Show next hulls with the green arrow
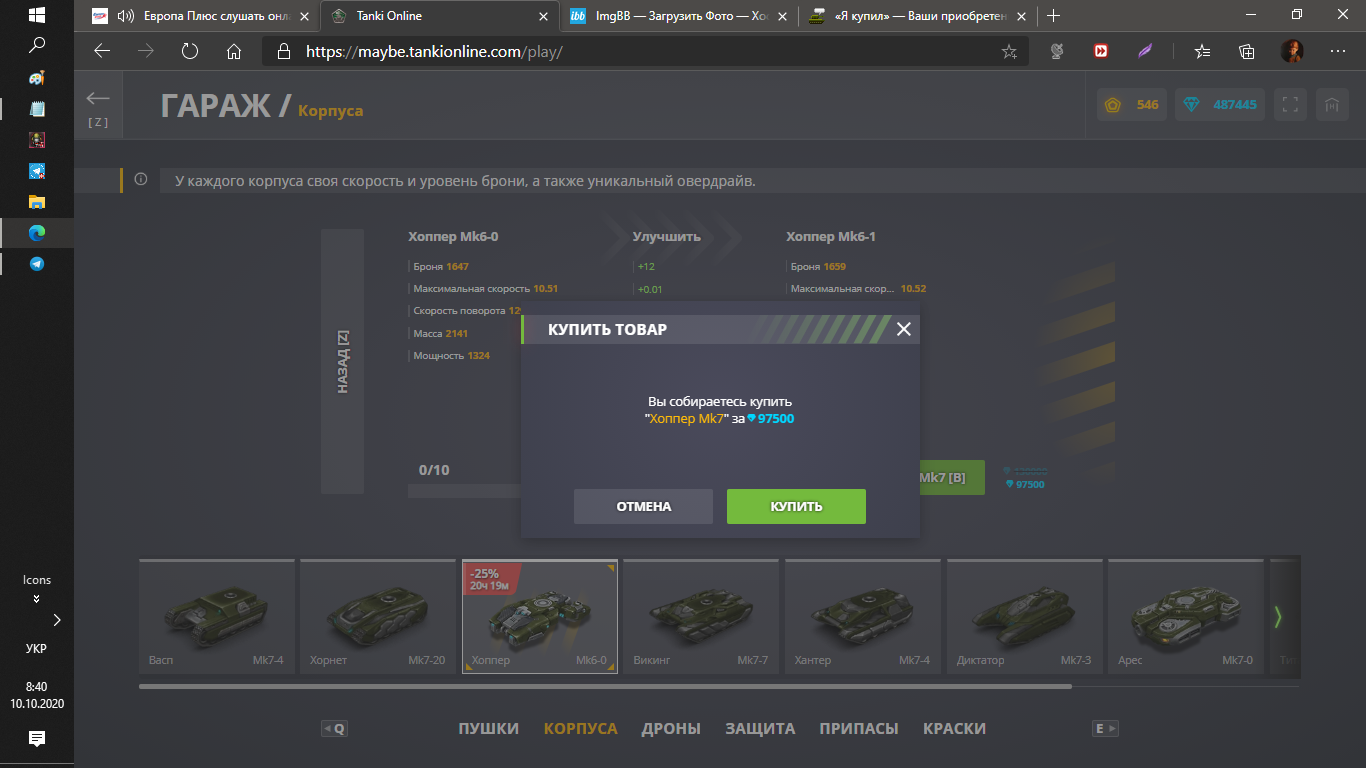Viewport: 1366px width, 768px height. [x=1278, y=616]
